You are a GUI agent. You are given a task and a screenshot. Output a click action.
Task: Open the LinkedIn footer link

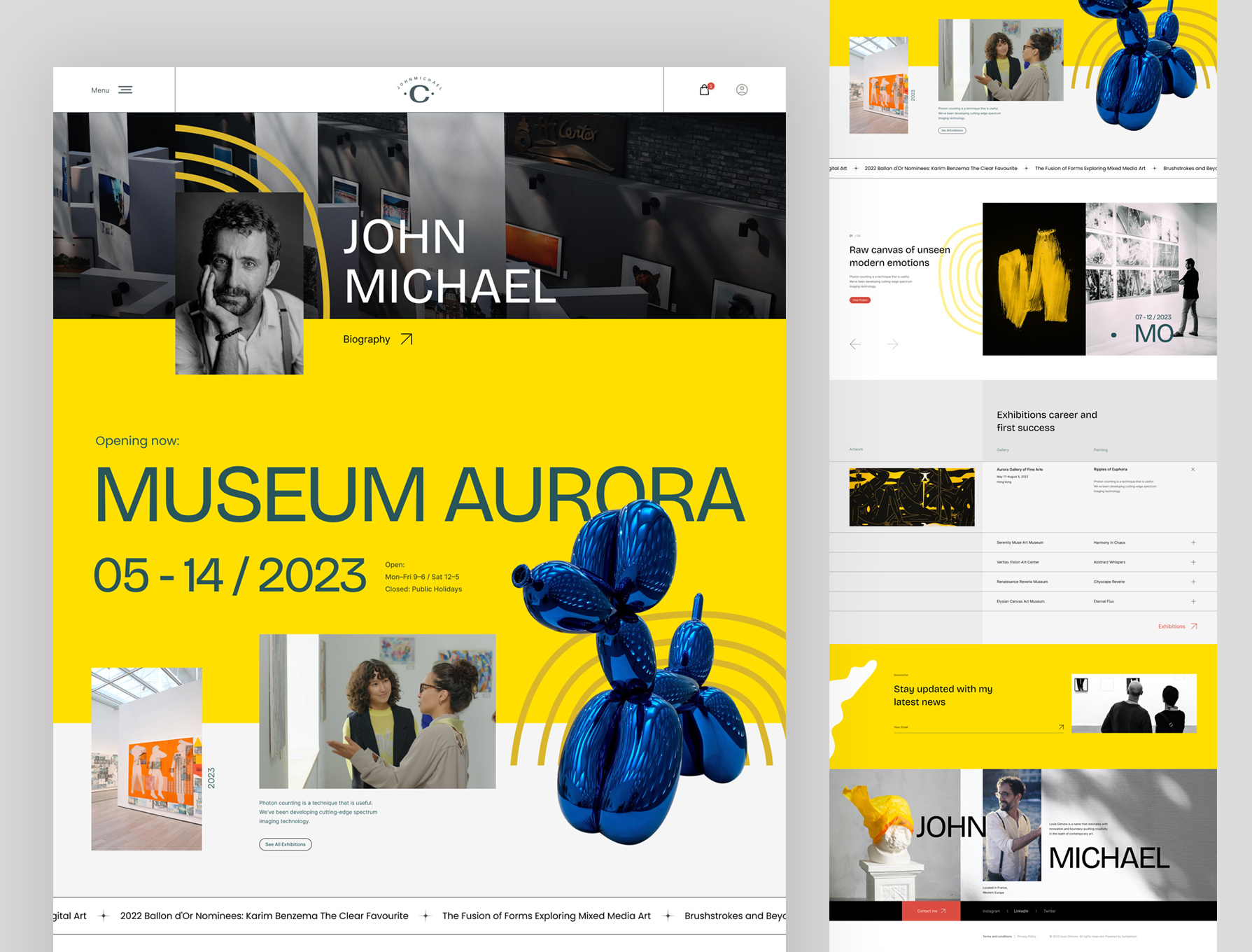pyautogui.click(x=1021, y=911)
